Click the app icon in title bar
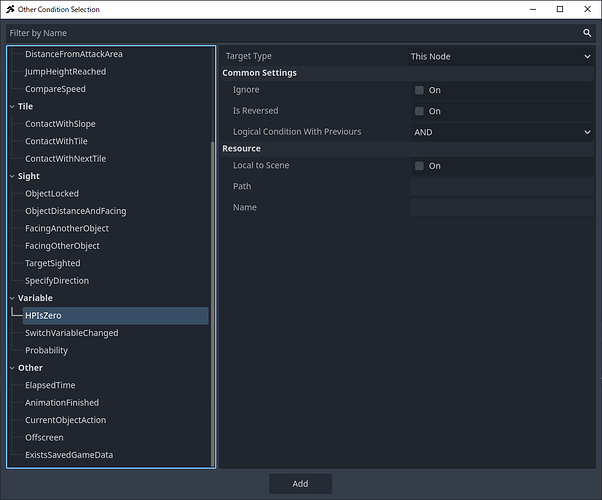This screenshot has width=602, height=500. tap(10, 9)
